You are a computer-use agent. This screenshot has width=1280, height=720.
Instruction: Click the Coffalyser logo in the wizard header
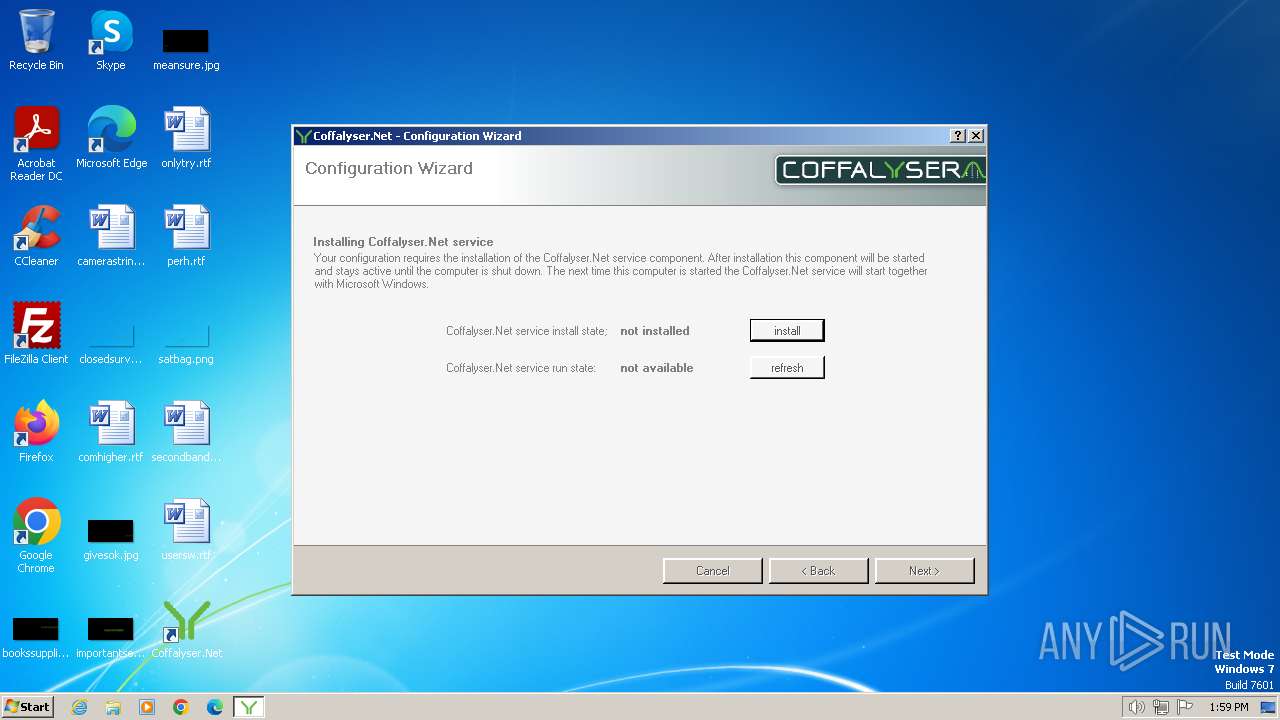tap(880, 170)
